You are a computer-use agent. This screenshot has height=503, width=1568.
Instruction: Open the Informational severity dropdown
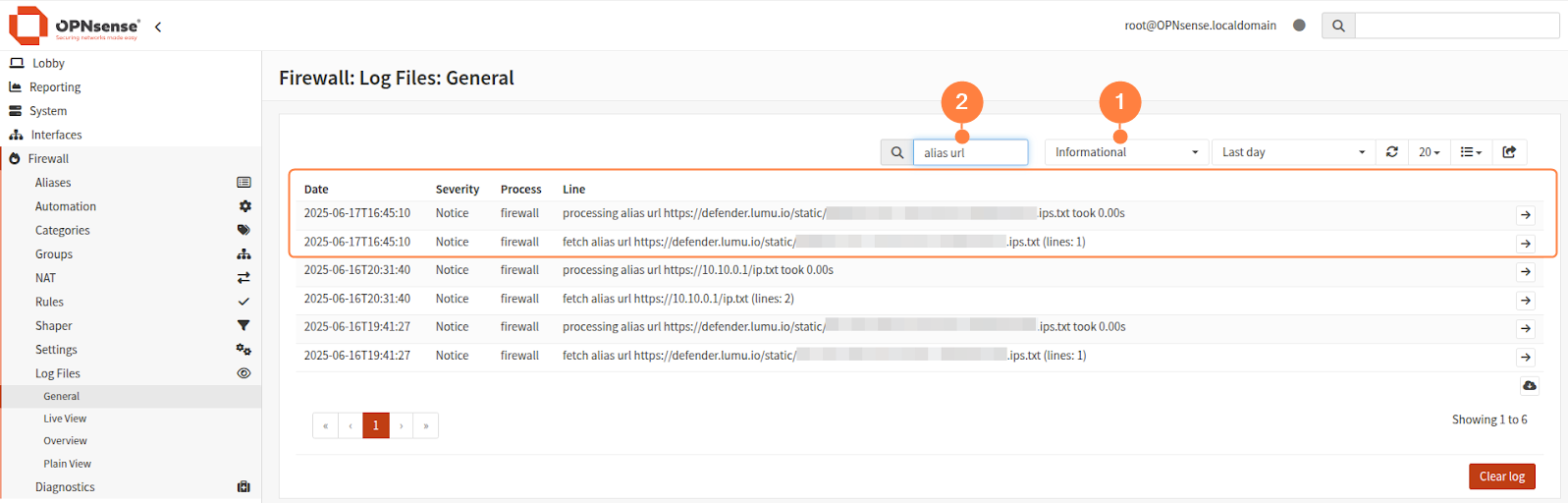(1126, 152)
